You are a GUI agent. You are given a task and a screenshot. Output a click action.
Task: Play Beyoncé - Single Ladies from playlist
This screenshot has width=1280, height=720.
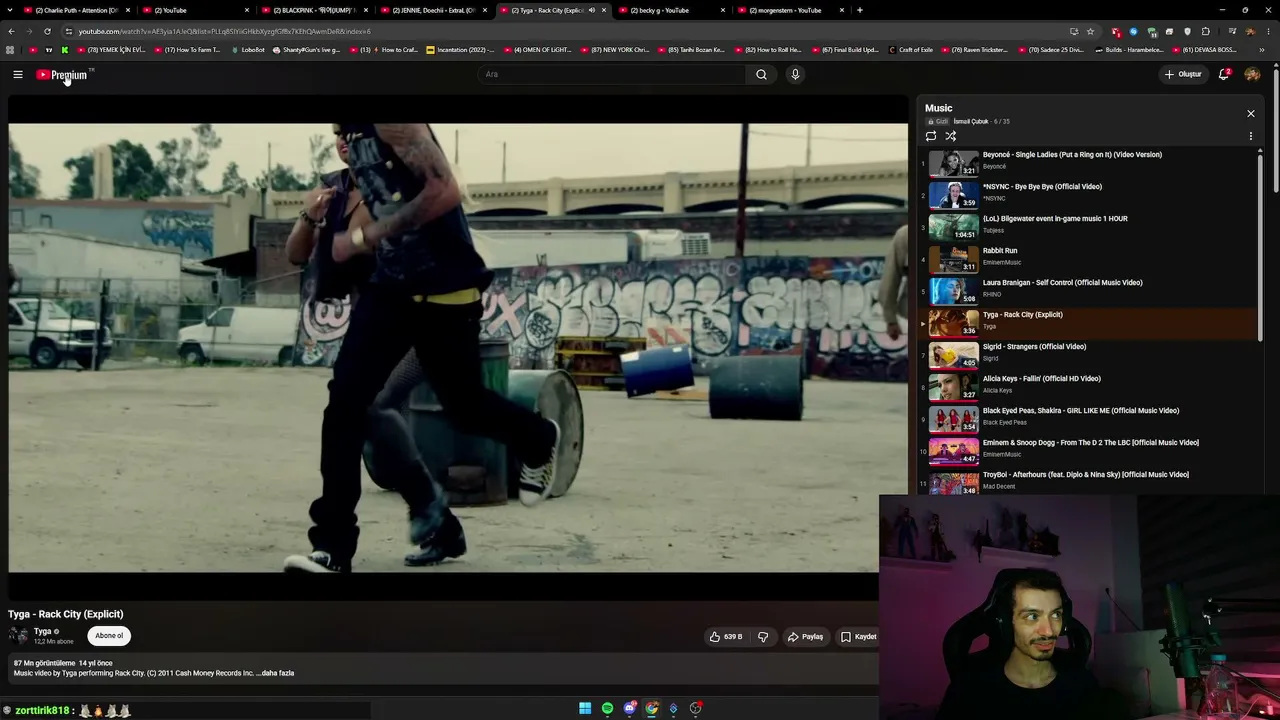tap(1089, 162)
